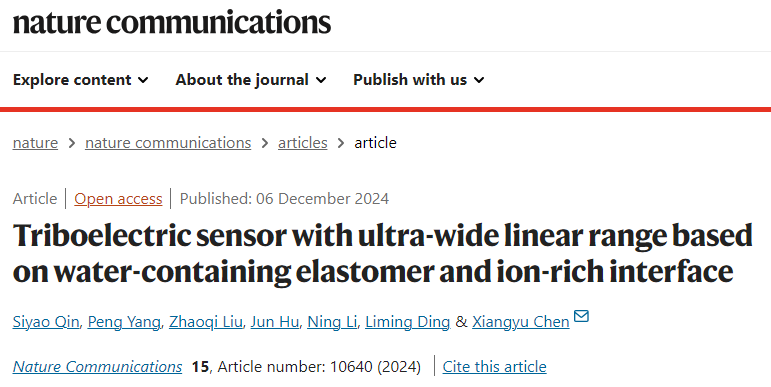Click the nature communications logo

pyautogui.click(x=172, y=22)
